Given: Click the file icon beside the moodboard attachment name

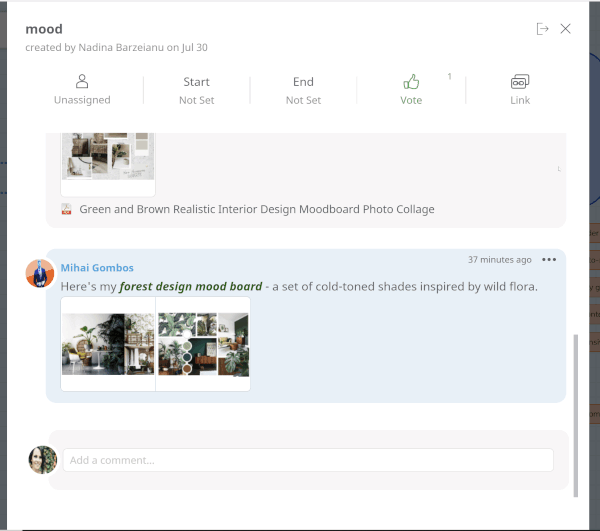Looking at the screenshot, I should (66, 209).
